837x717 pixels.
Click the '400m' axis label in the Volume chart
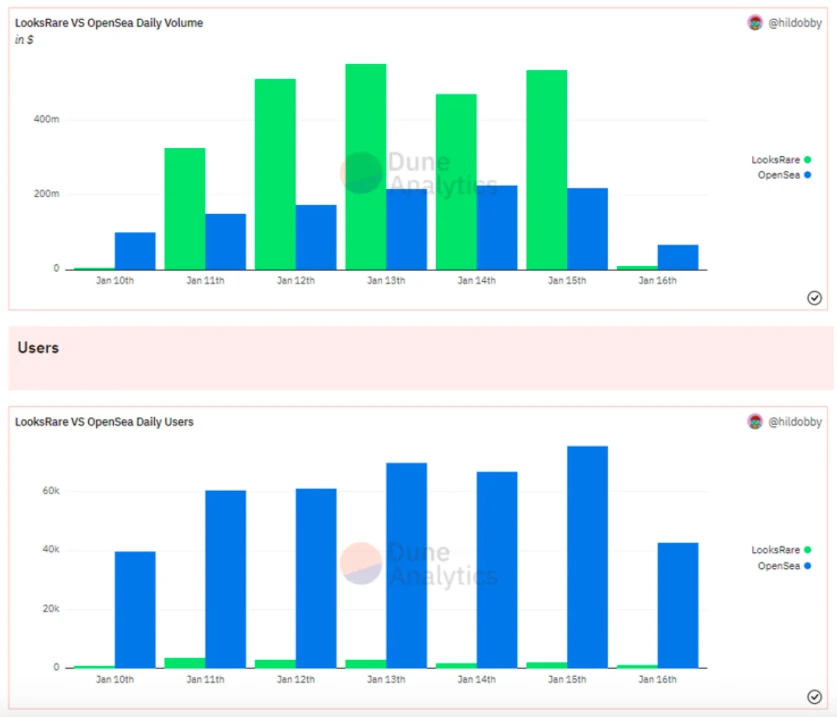46,119
